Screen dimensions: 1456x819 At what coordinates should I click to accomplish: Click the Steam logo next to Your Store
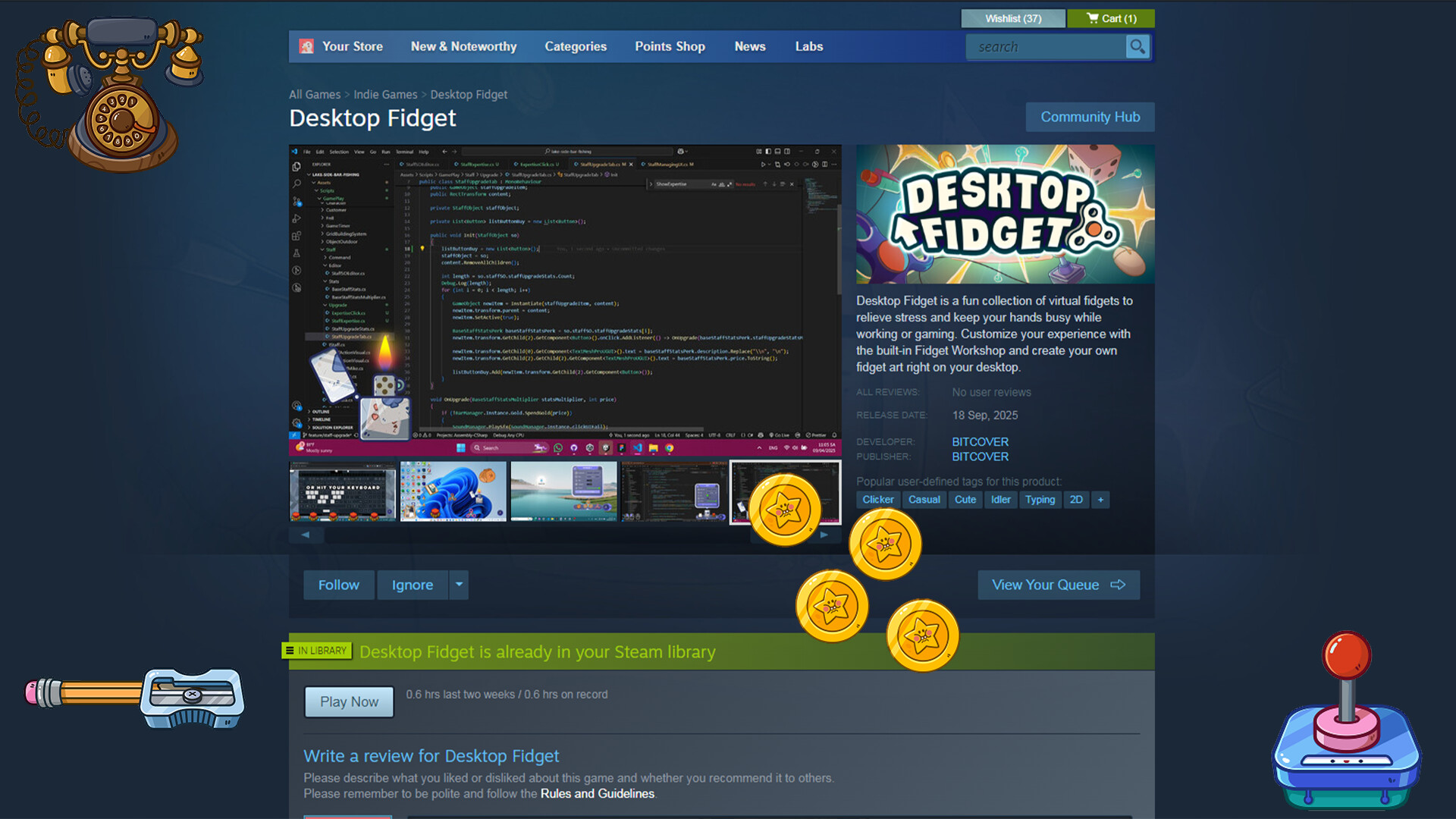pos(306,46)
